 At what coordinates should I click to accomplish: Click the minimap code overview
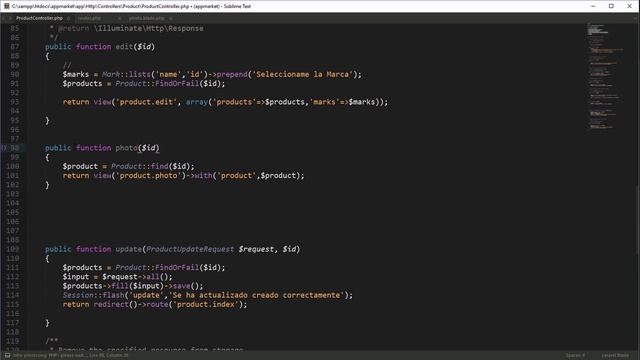click(606, 76)
